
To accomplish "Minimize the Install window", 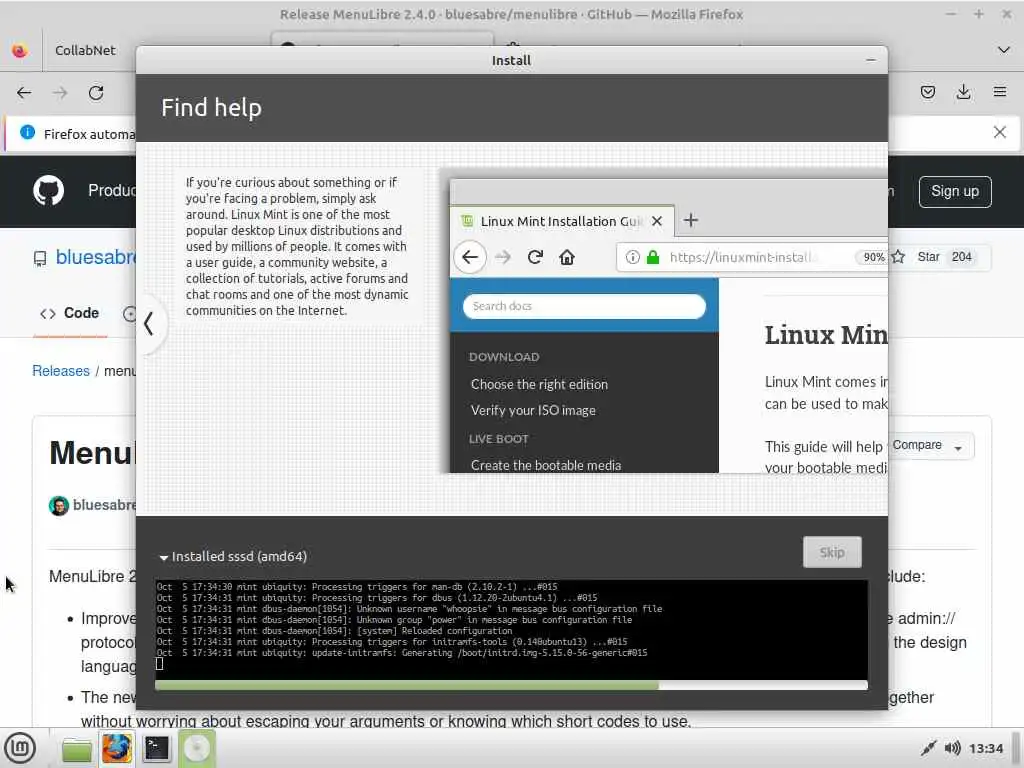I will click(871, 60).
